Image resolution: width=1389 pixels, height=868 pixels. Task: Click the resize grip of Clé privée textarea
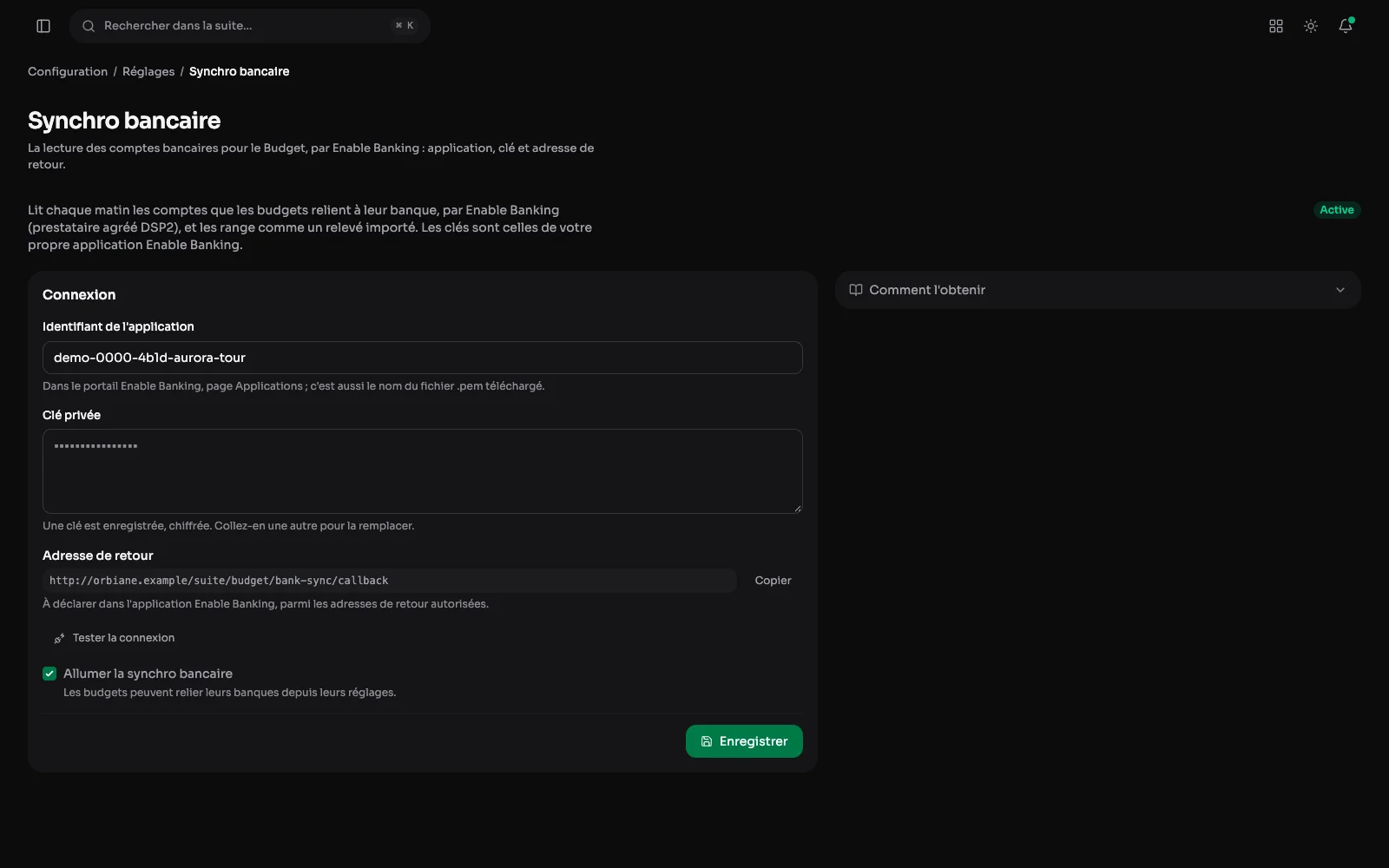tap(797, 508)
